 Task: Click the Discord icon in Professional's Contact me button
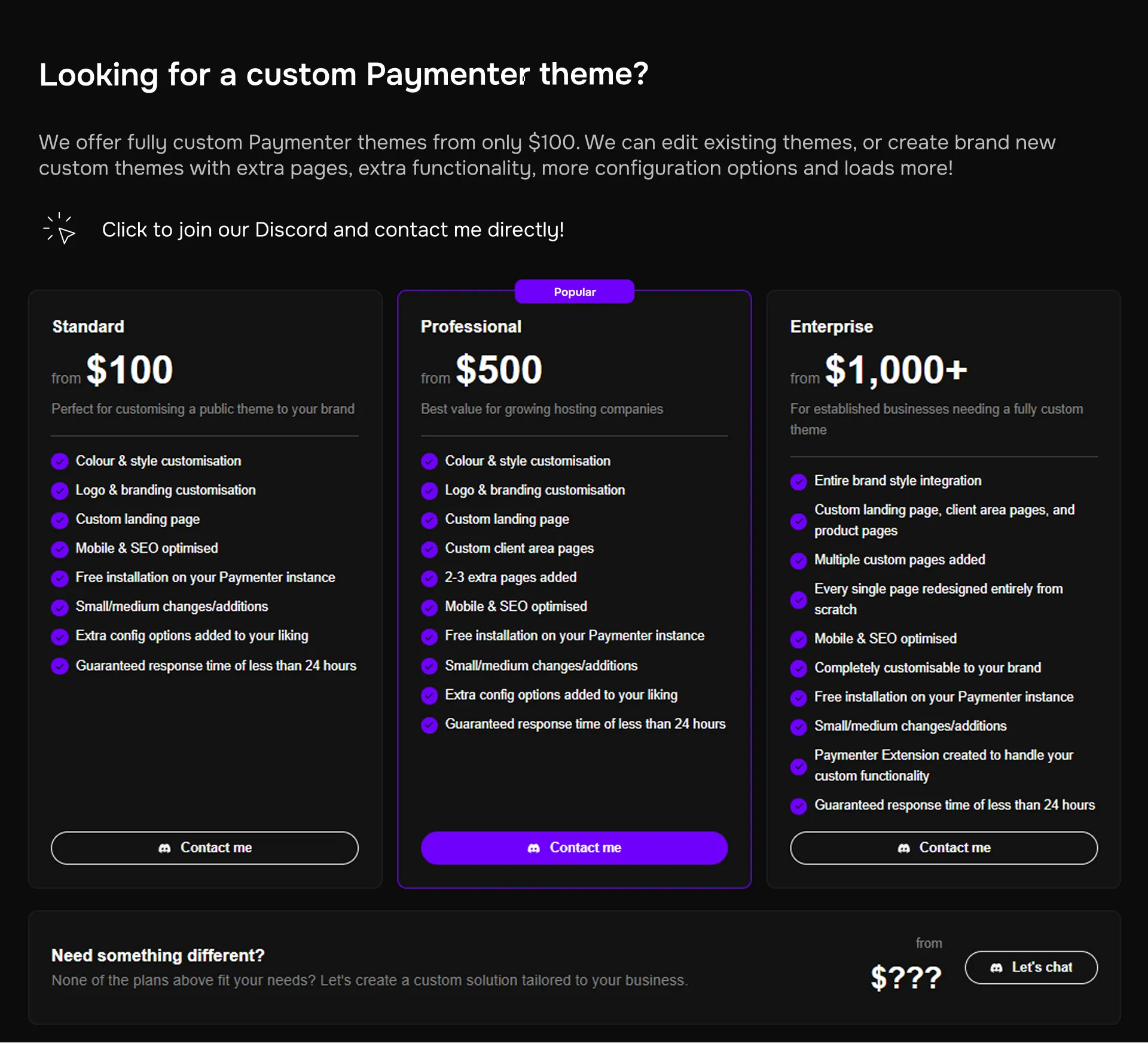pos(534,848)
